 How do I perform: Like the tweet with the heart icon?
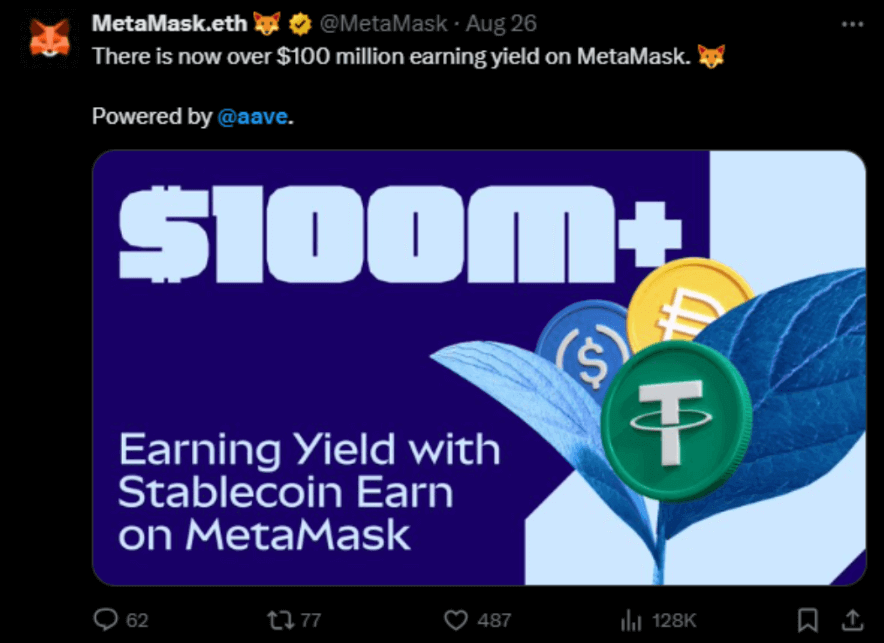(x=456, y=620)
